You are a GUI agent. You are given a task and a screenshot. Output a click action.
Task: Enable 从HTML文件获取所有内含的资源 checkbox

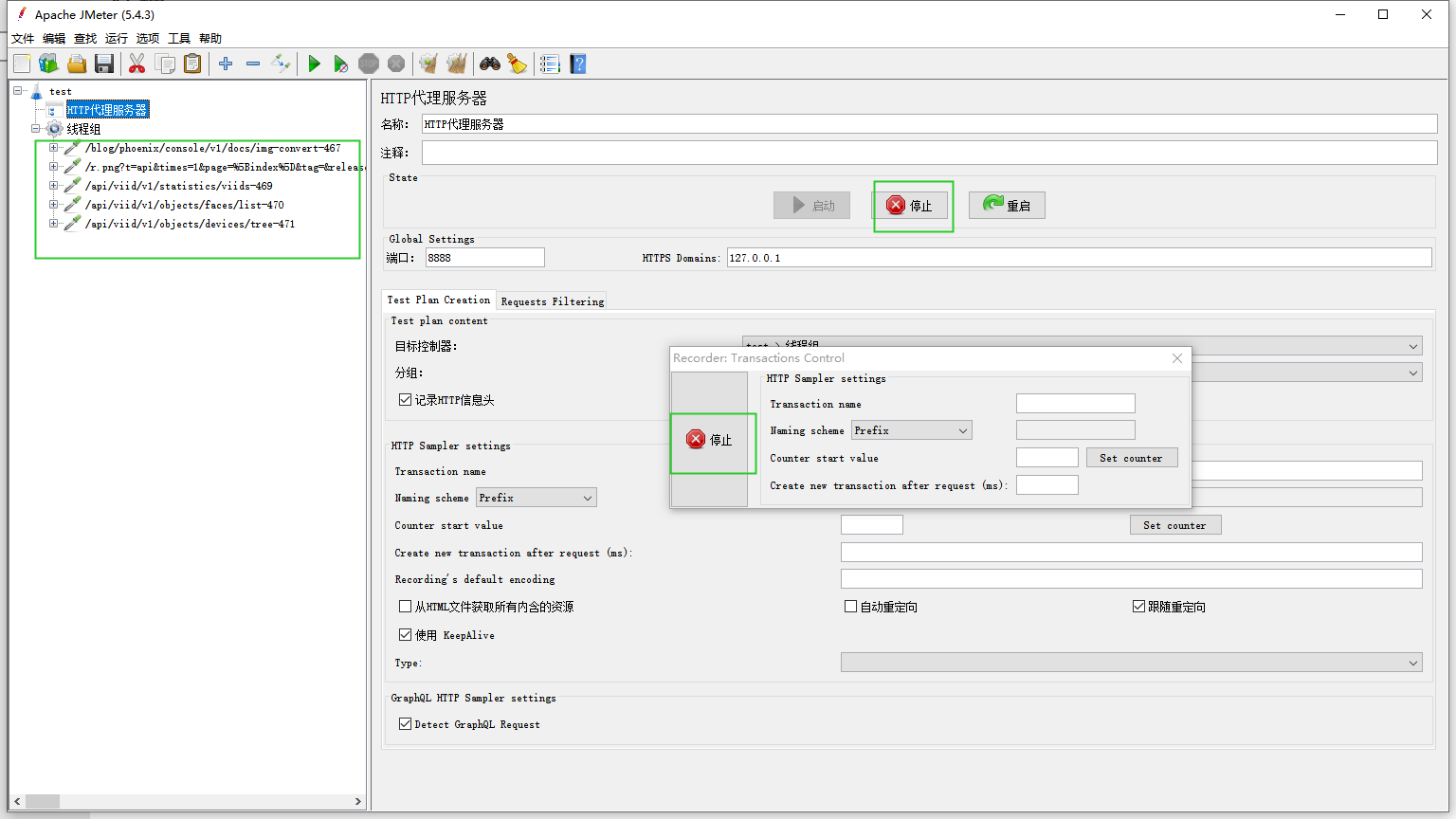(x=405, y=607)
